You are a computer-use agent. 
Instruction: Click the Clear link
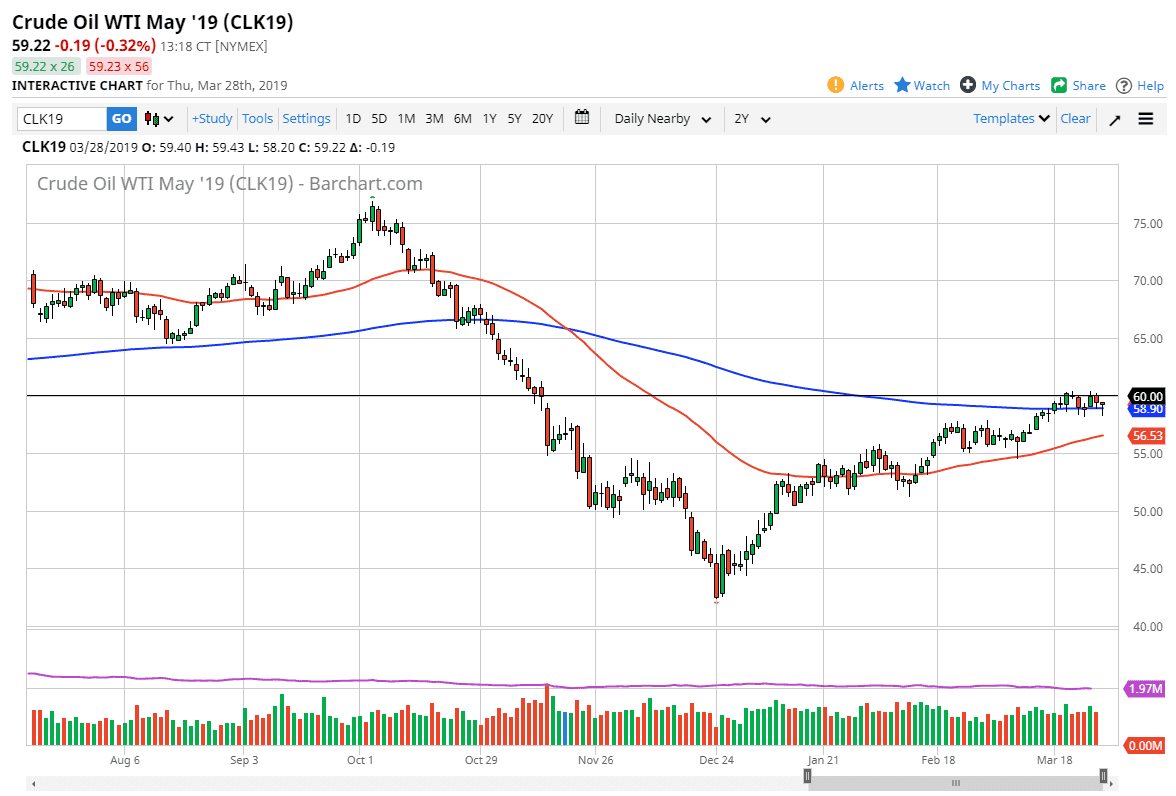[x=1075, y=118]
